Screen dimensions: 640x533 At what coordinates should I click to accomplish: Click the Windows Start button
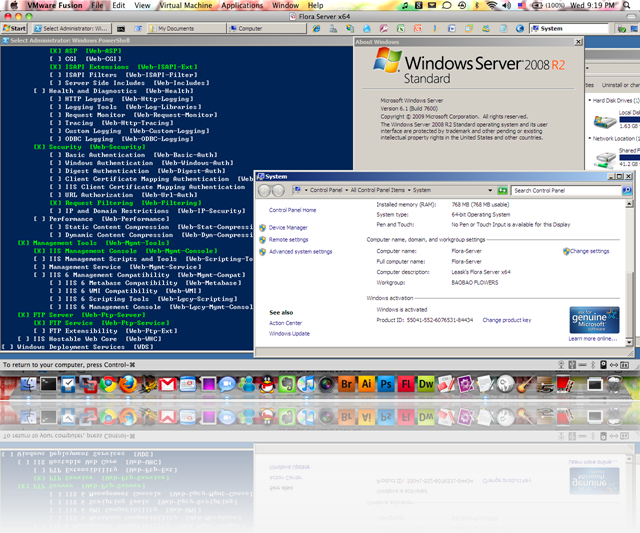pyautogui.click(x=15, y=29)
